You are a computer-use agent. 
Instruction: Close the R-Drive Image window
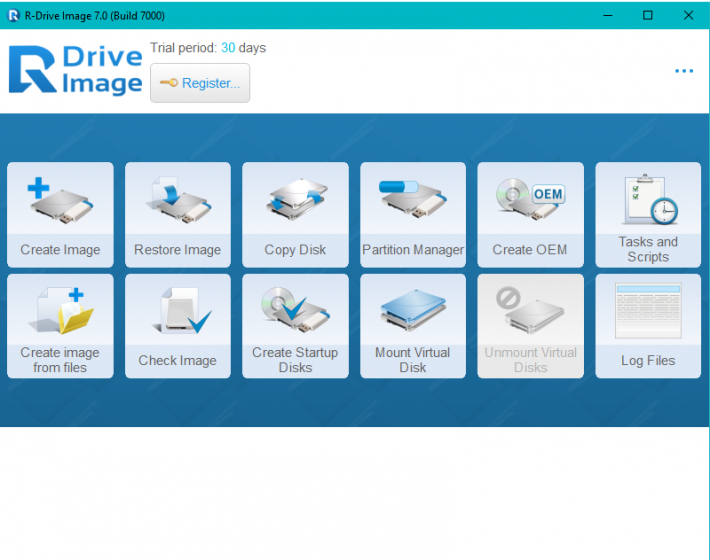point(688,15)
